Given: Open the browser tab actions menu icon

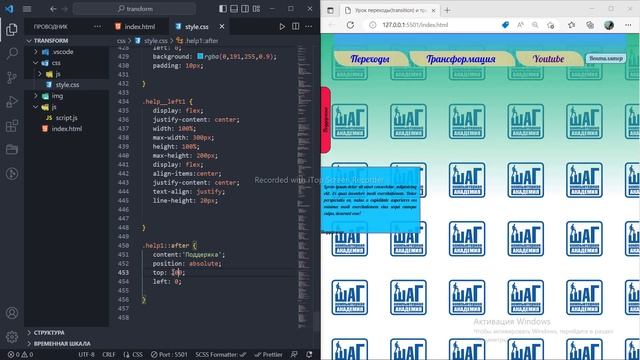Looking at the screenshot, I should (330, 10).
